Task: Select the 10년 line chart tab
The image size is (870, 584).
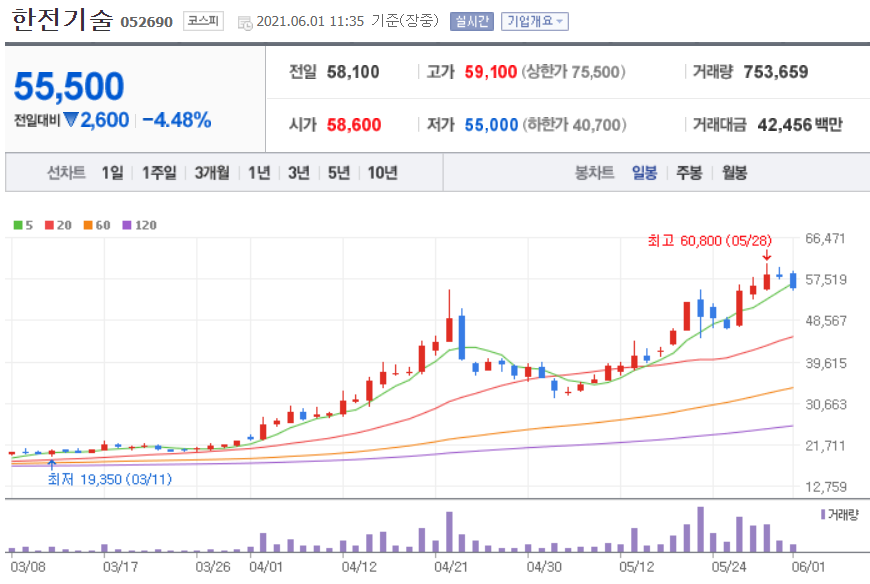Action: pyautogui.click(x=382, y=172)
